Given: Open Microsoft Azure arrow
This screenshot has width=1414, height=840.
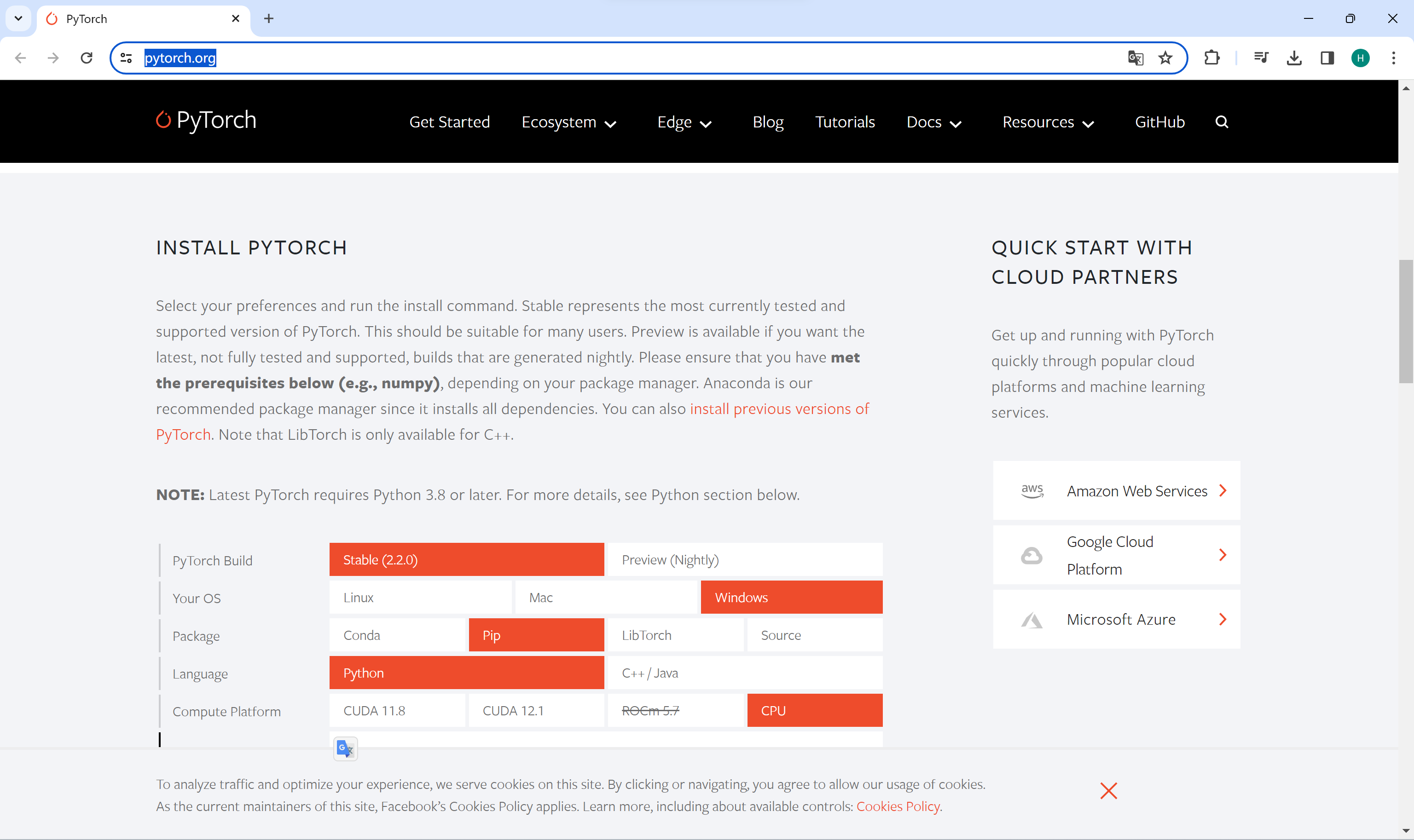Looking at the screenshot, I should pyautogui.click(x=1223, y=620).
